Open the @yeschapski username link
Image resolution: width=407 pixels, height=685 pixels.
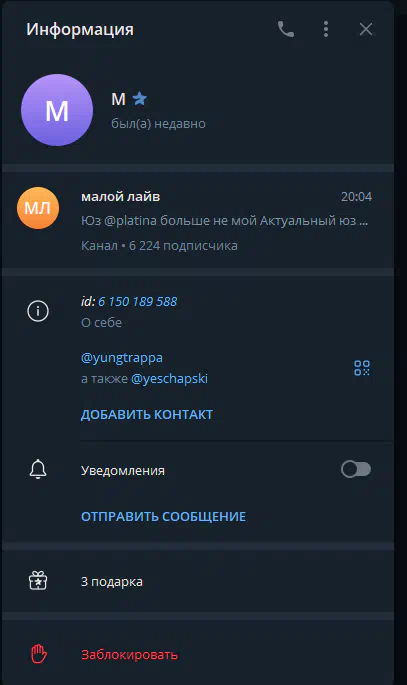tap(169, 378)
